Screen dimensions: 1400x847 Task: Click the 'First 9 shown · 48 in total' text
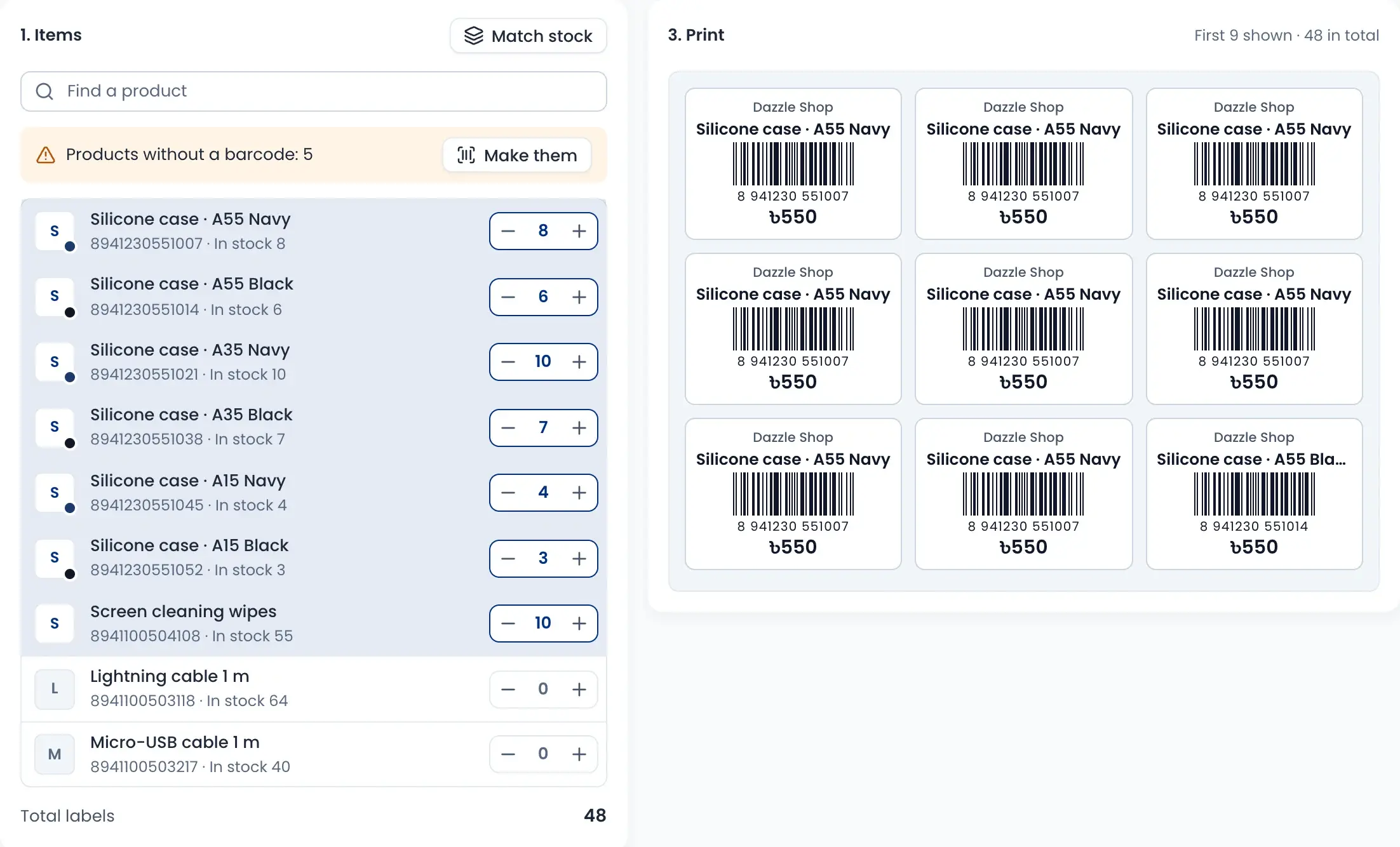[1286, 36]
